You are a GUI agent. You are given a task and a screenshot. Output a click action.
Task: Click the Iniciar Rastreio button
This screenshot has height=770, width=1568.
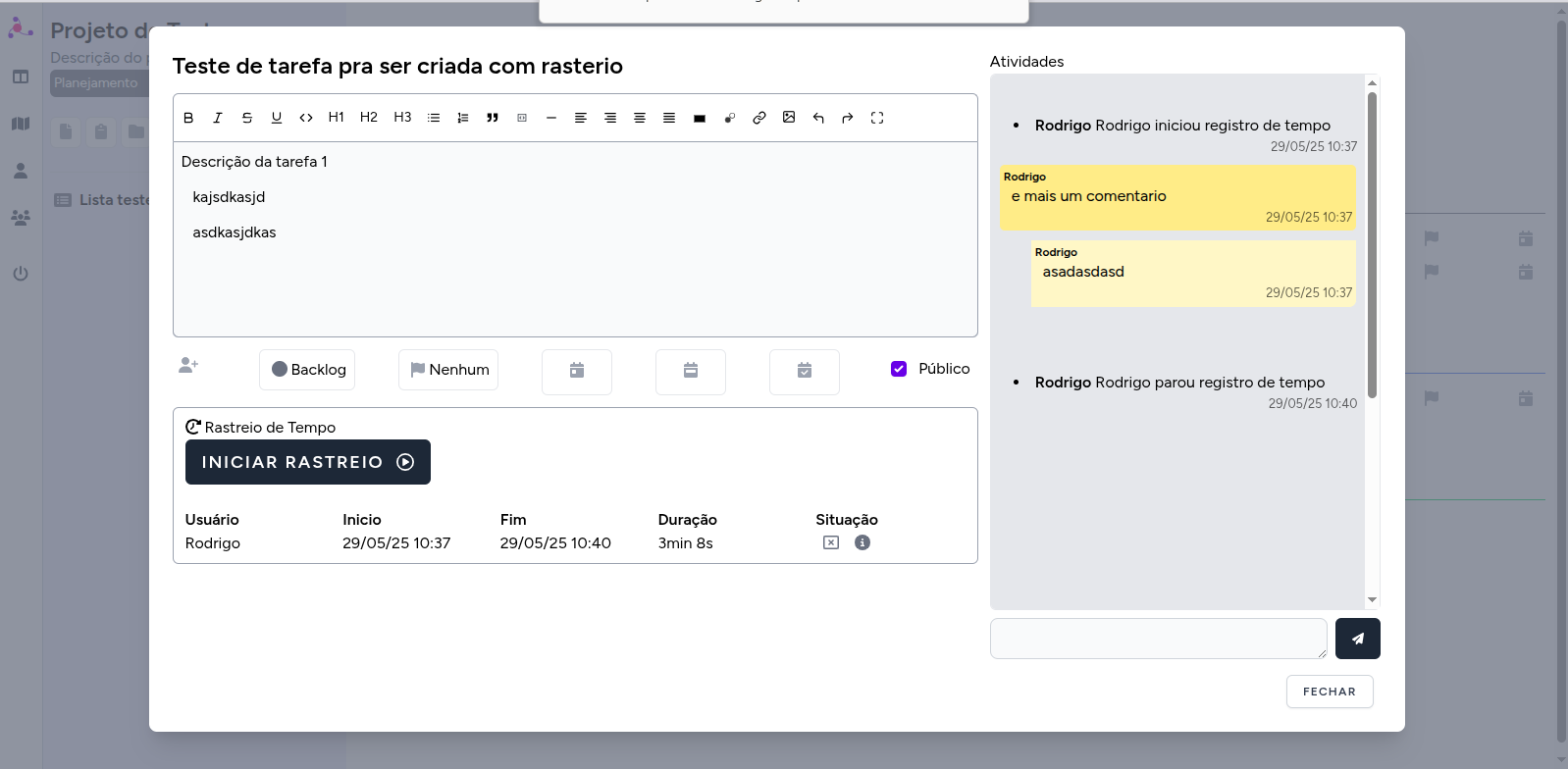(308, 462)
